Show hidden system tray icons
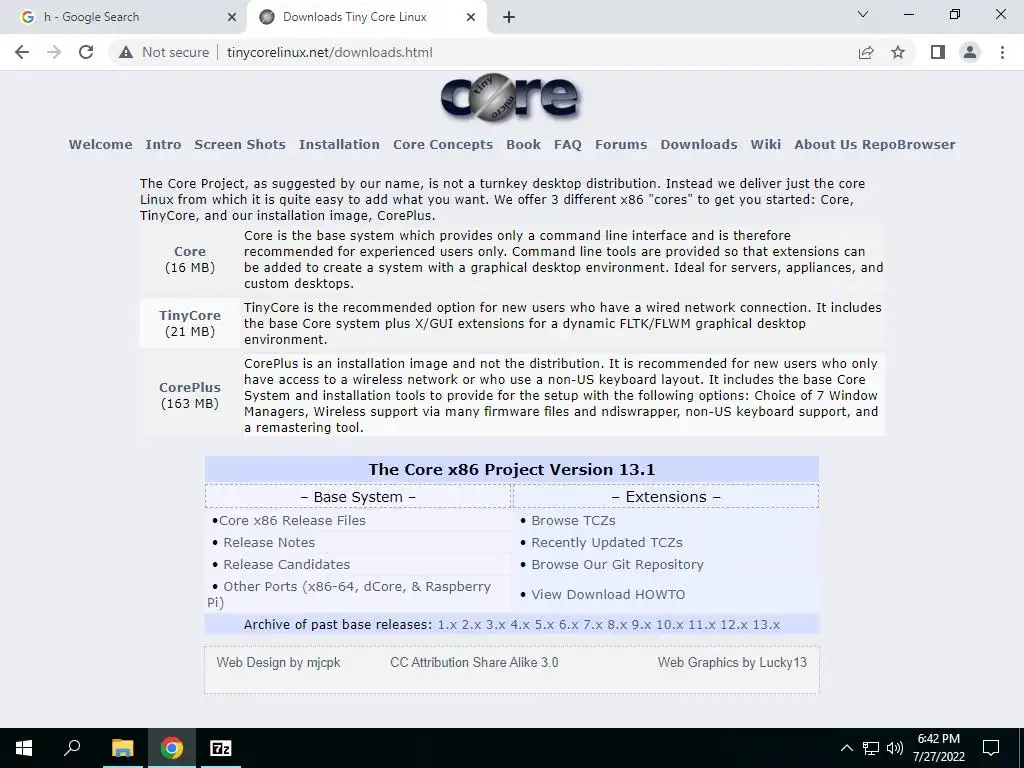 coord(846,748)
